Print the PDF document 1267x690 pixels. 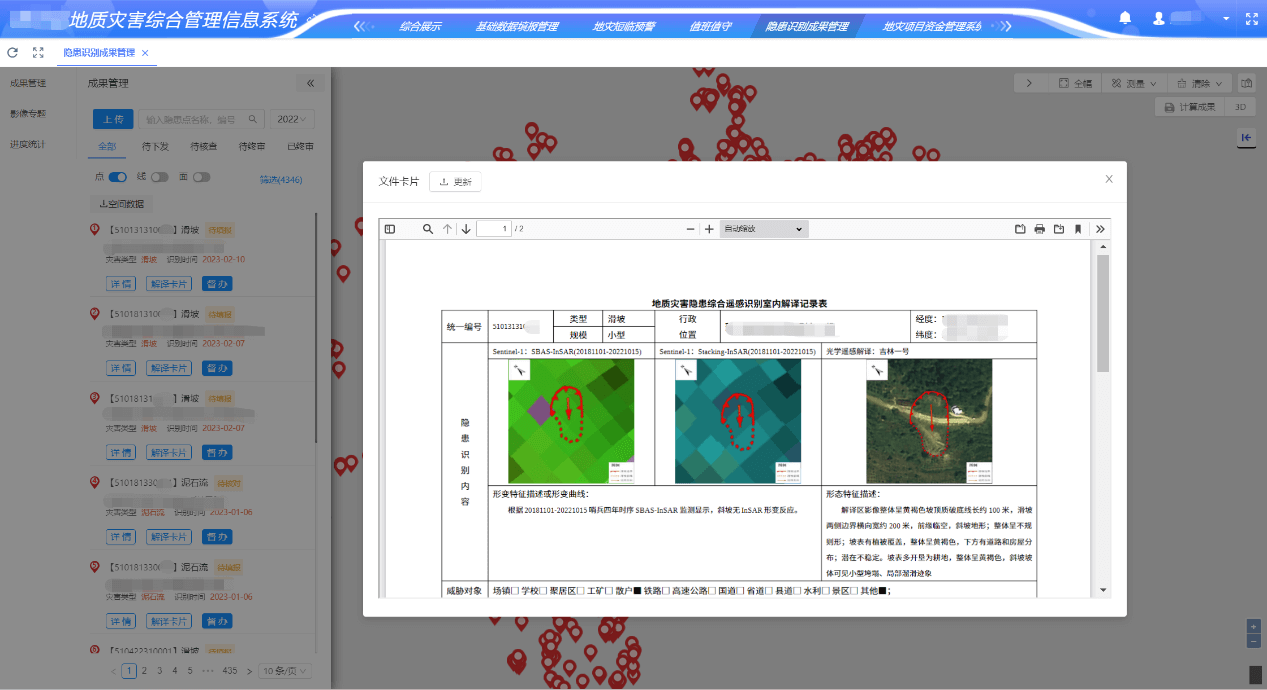[1039, 229]
